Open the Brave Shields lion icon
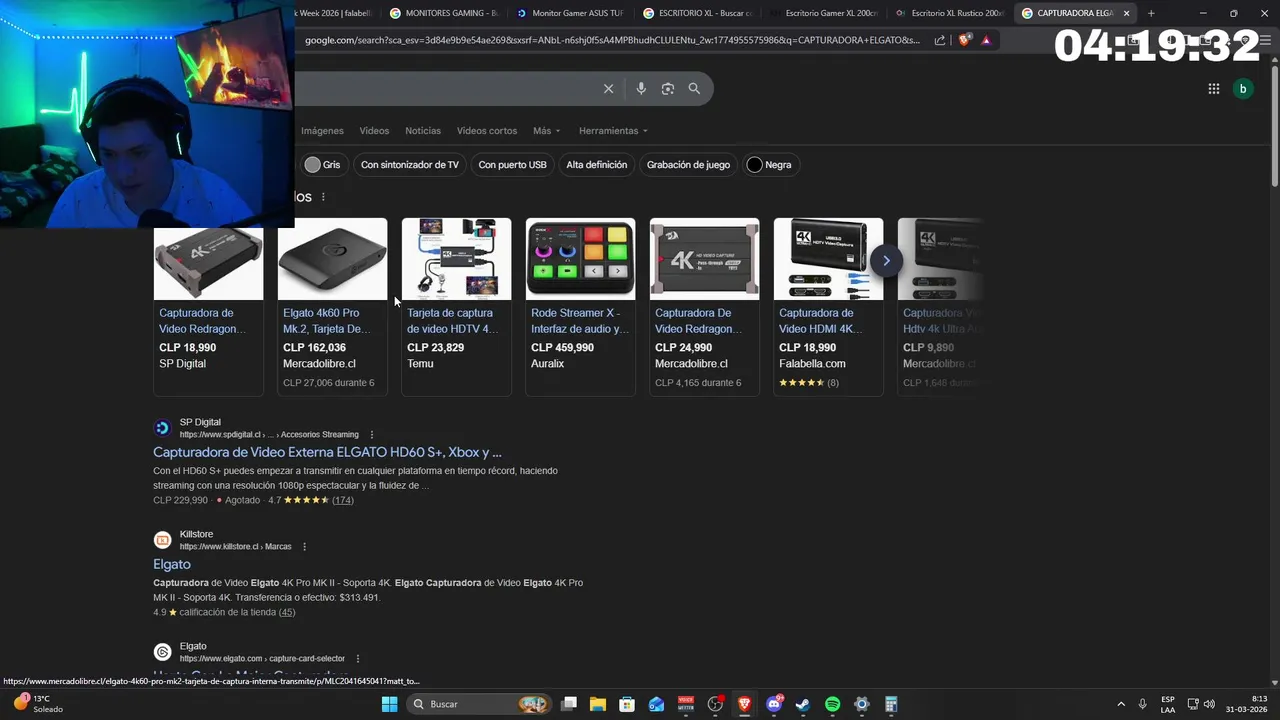Image resolution: width=1280 pixels, height=720 pixels. tap(964, 40)
